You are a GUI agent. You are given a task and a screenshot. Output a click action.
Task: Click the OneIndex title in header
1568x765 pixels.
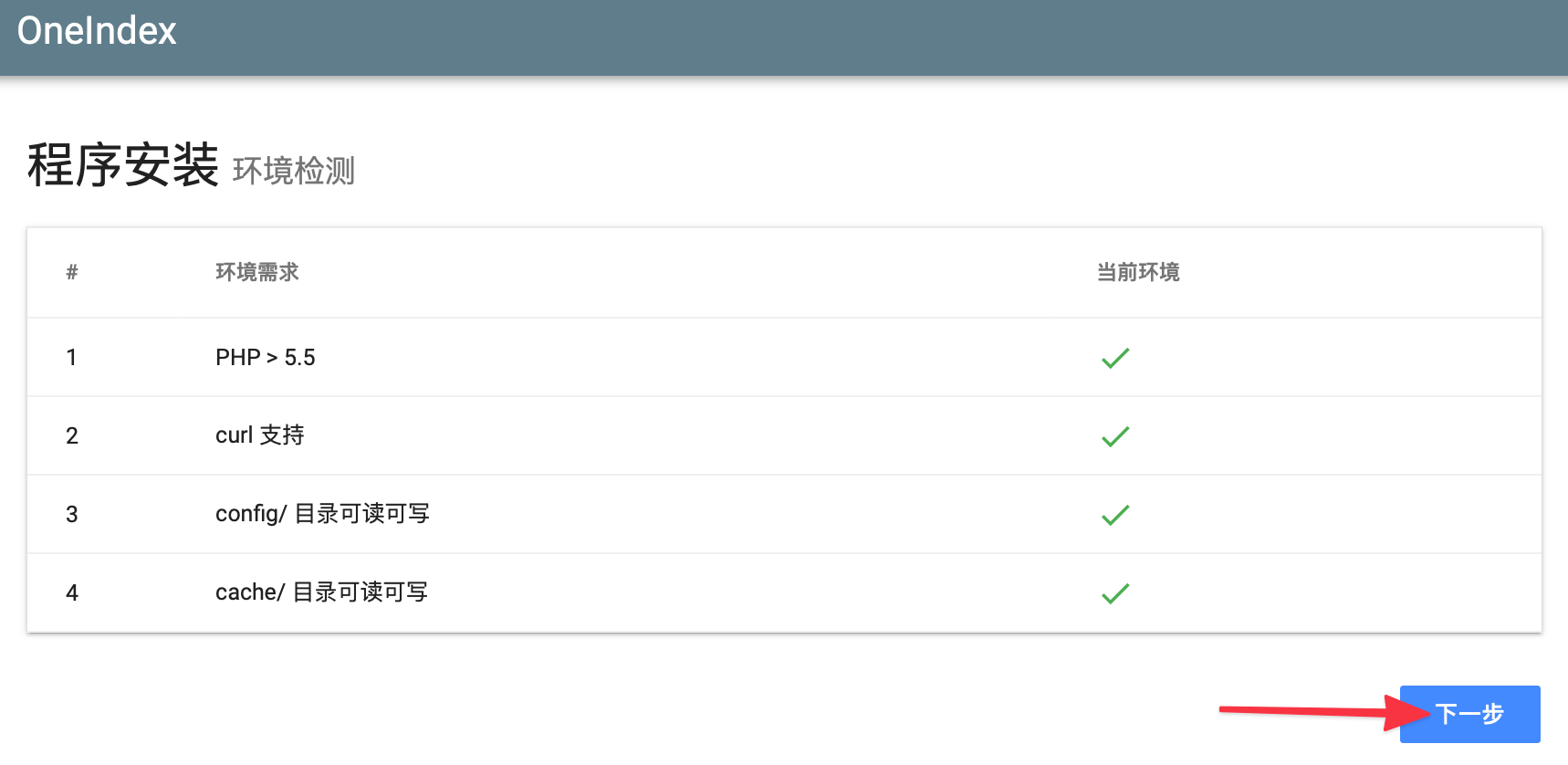[x=97, y=31]
